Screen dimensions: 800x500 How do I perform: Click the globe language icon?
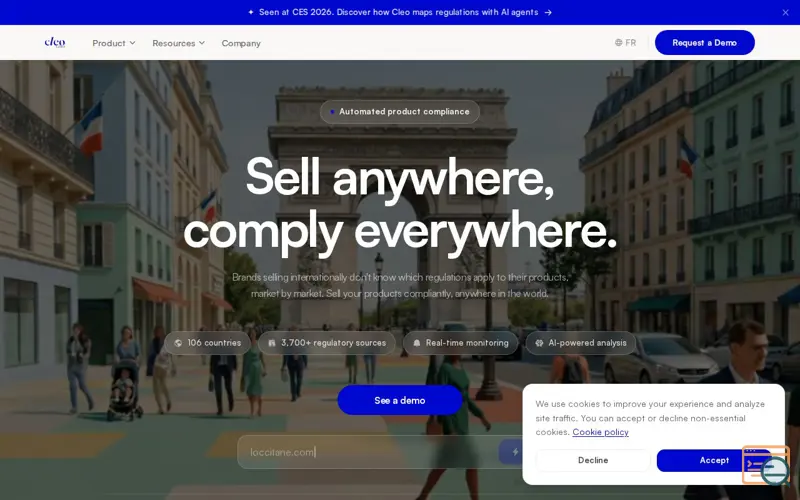[618, 43]
